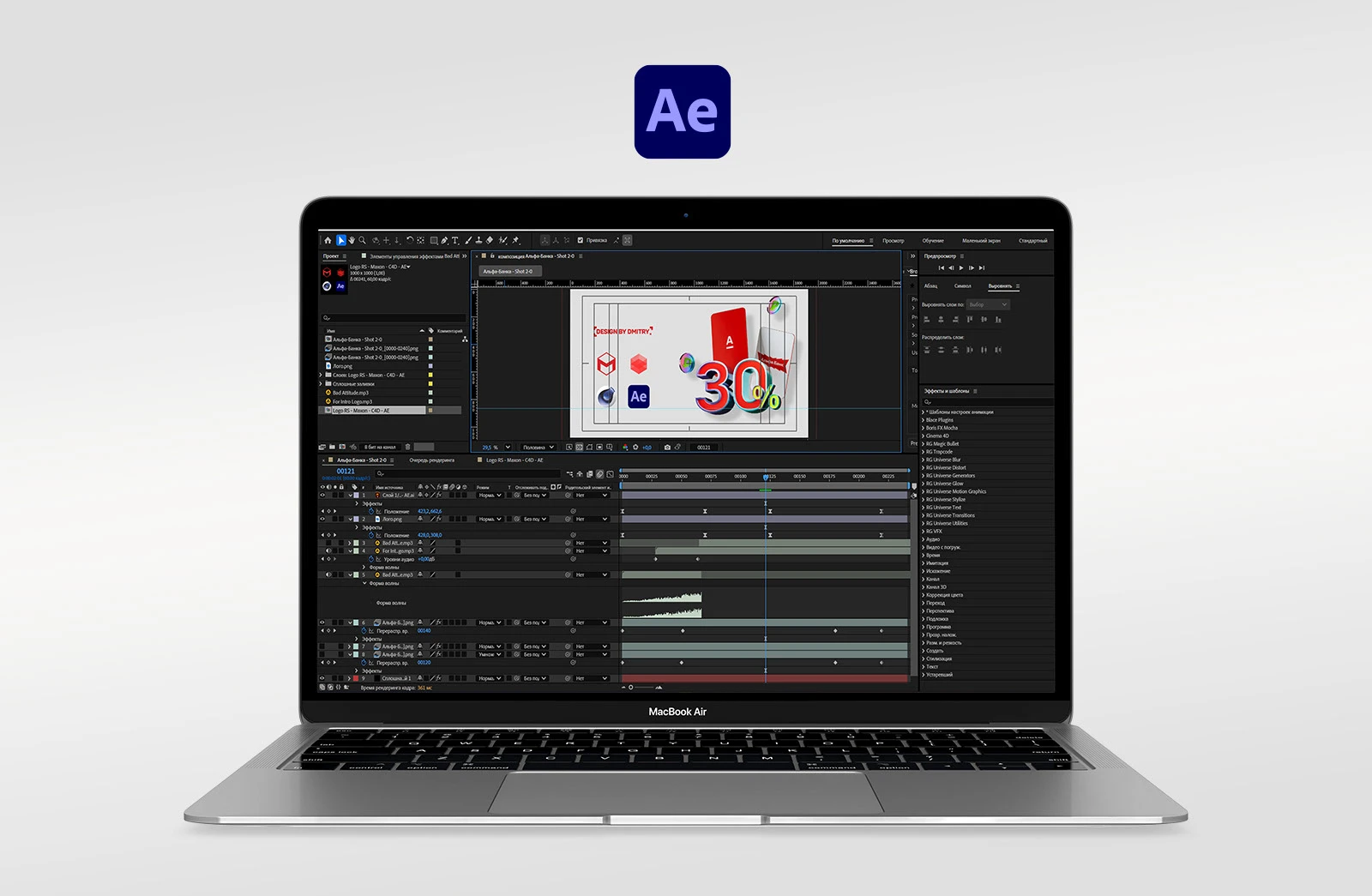Toggle the Привязка snapping checkbox
Screen dimensions: 1372x896
(581, 241)
